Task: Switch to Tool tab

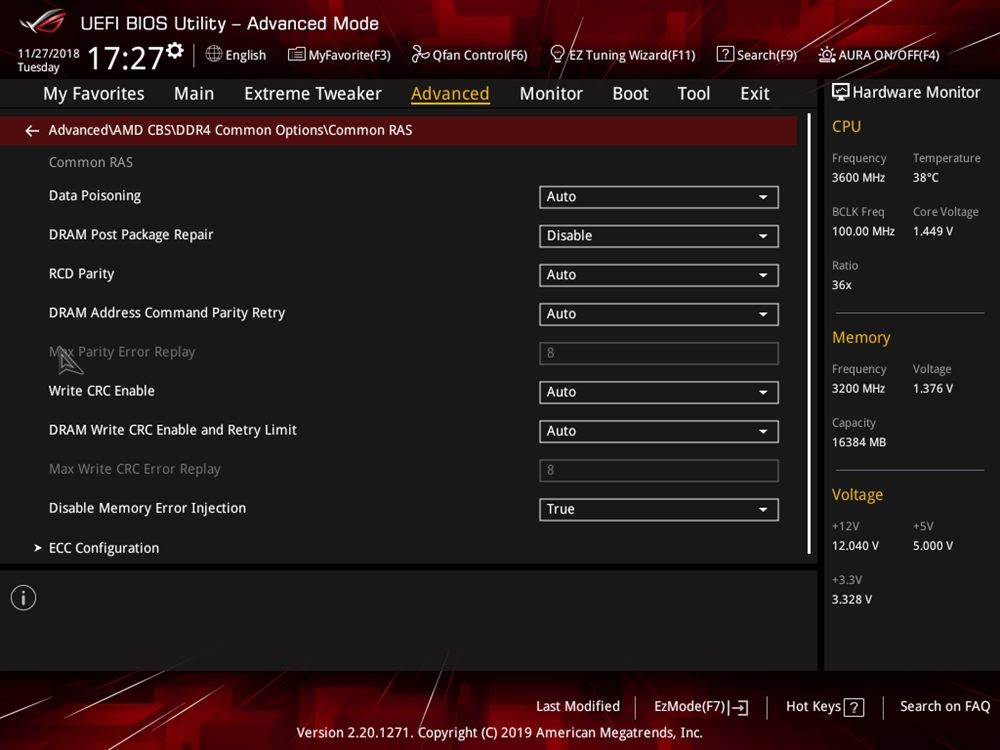Action: pos(693,94)
